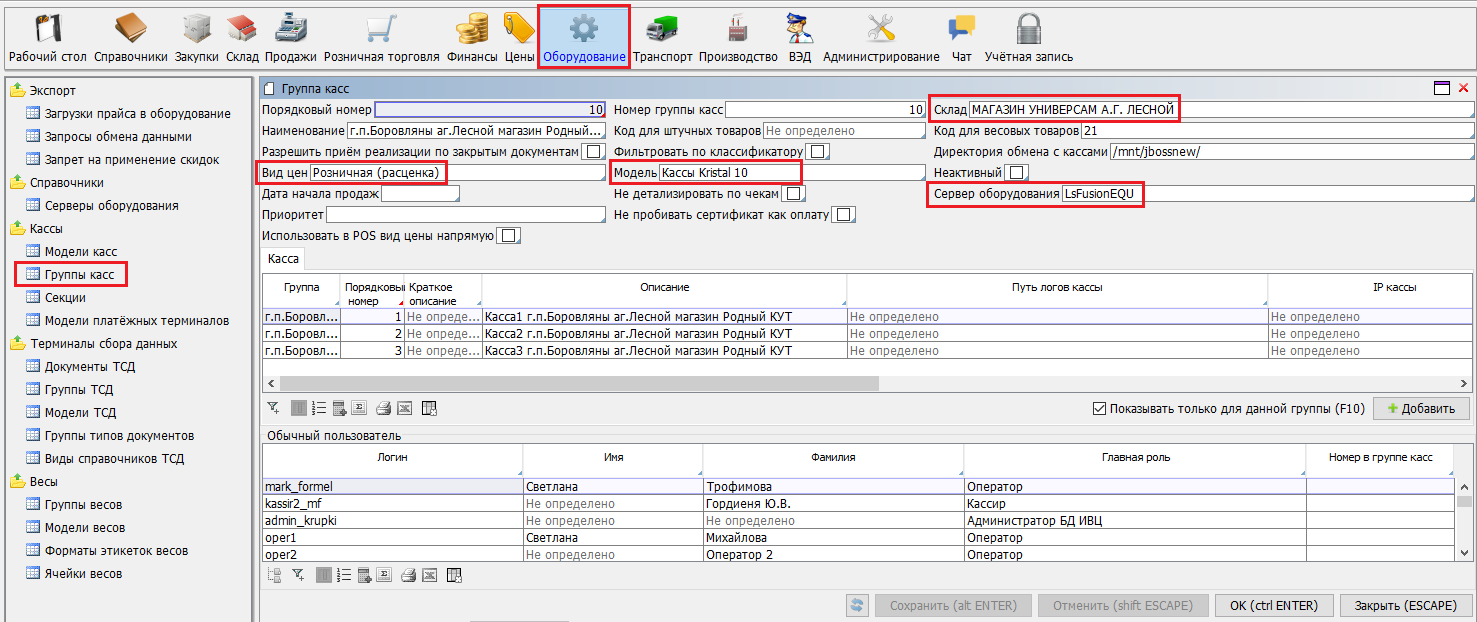
Task: Collapse the Терминалы сбора данных folder
Action: click(17, 344)
